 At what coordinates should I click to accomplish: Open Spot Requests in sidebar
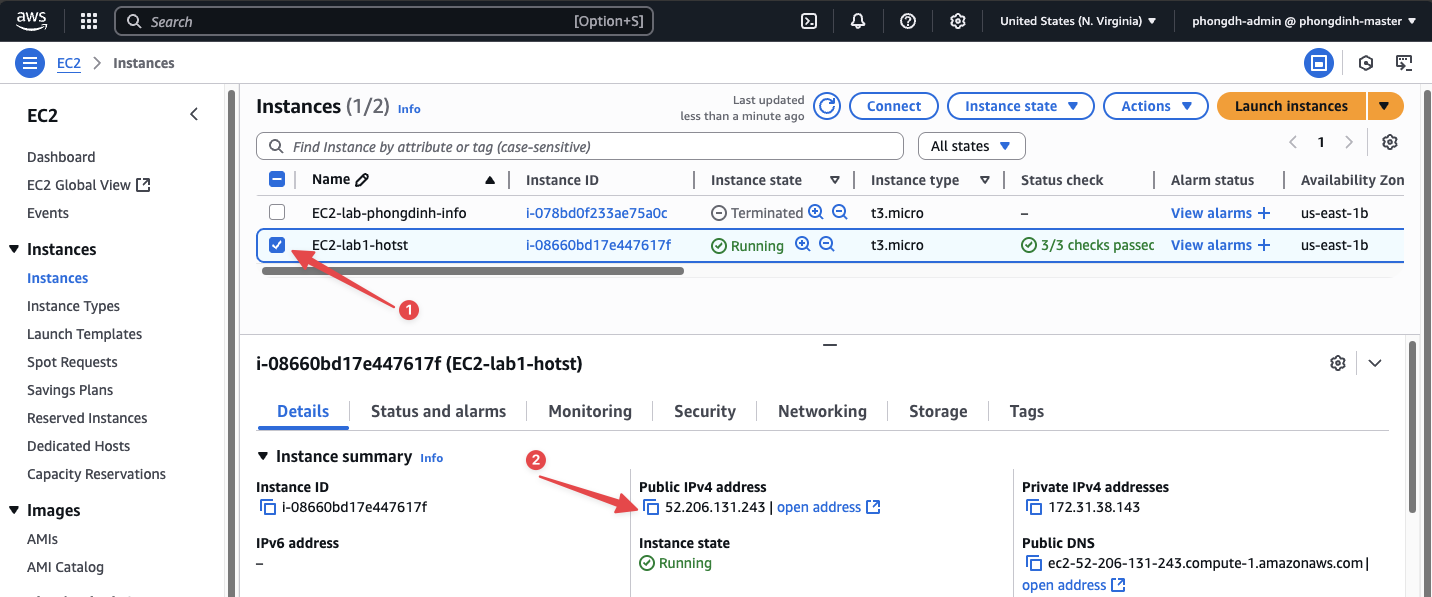72,362
